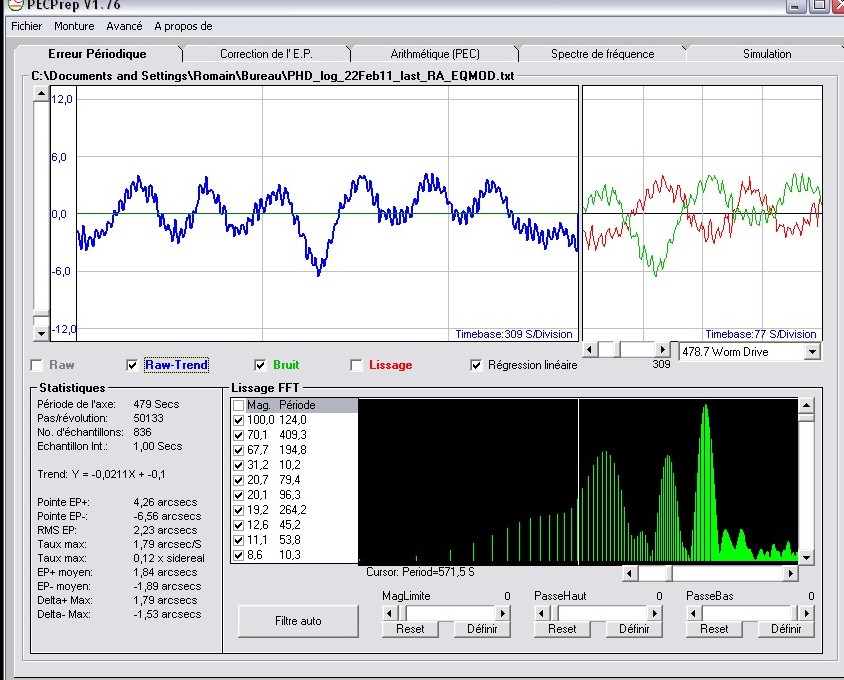This screenshot has width=844, height=680.
Task: Enable the Raw checkbox
Action: click(x=37, y=365)
